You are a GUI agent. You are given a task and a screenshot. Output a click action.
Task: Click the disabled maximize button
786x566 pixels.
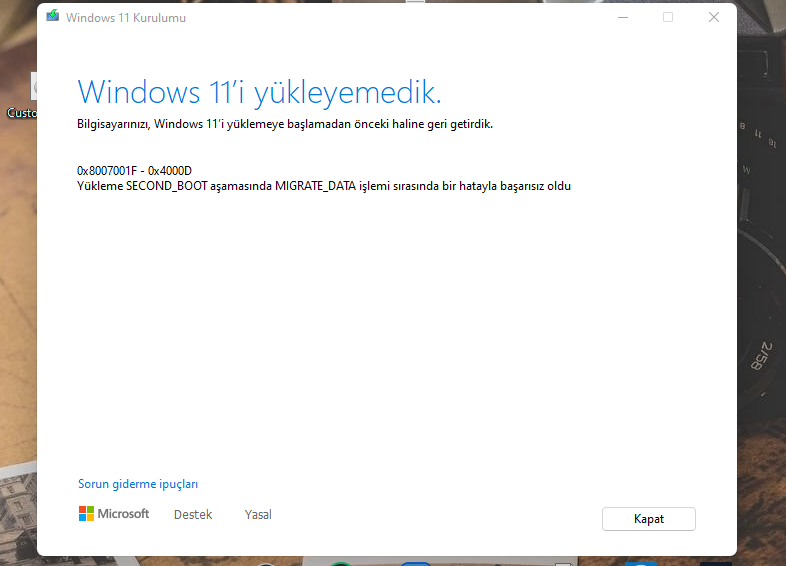[x=668, y=17]
